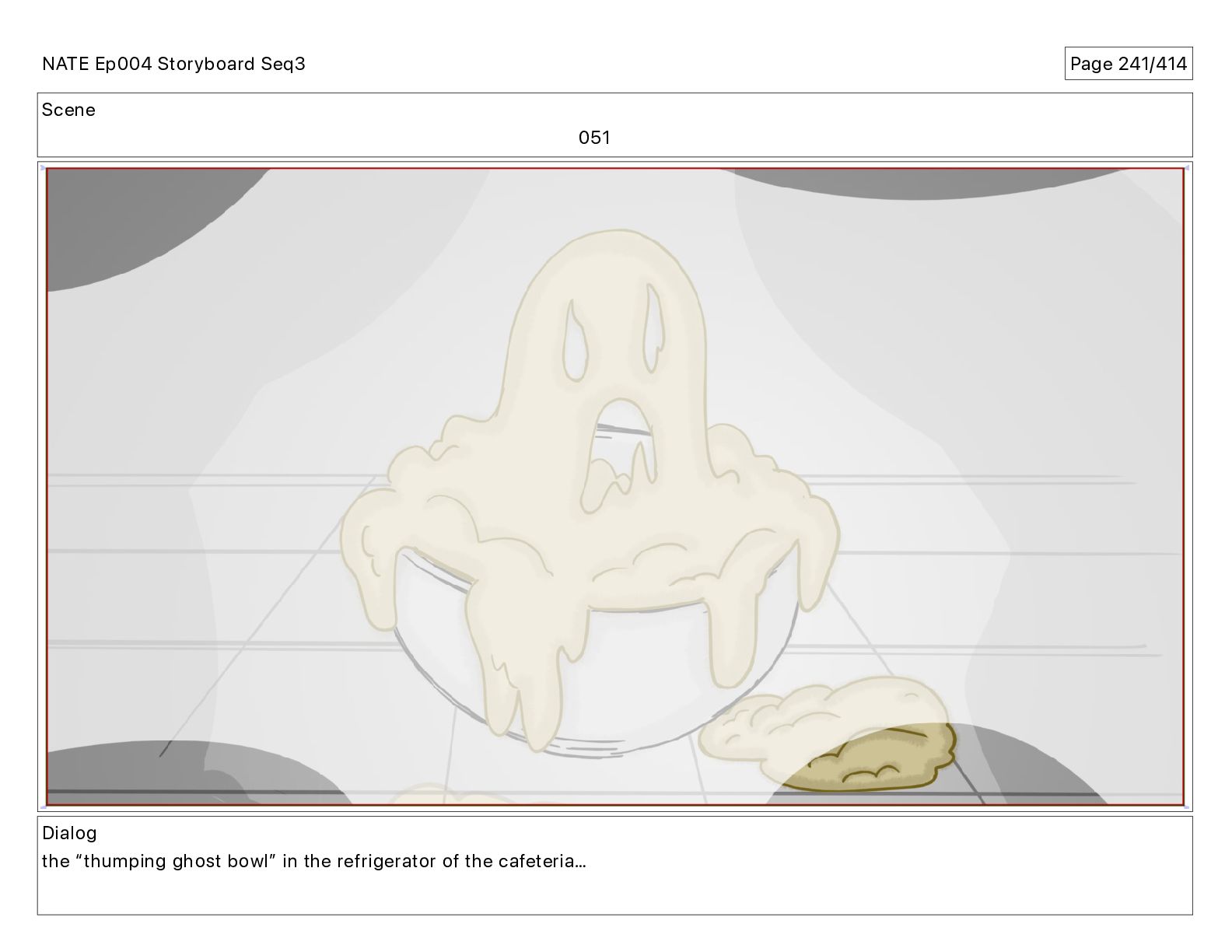The image size is (1232, 952).
Task: Click the dialog text about the thumping ghost bowl
Action: 313,861
